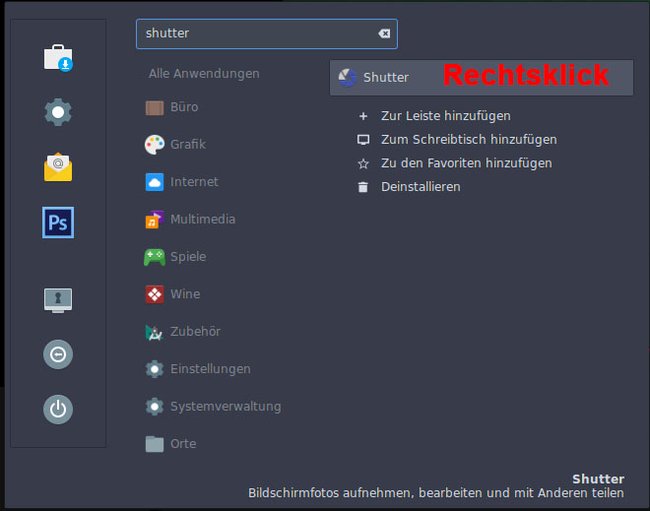Open the Software Manager favorite icon

[58, 58]
